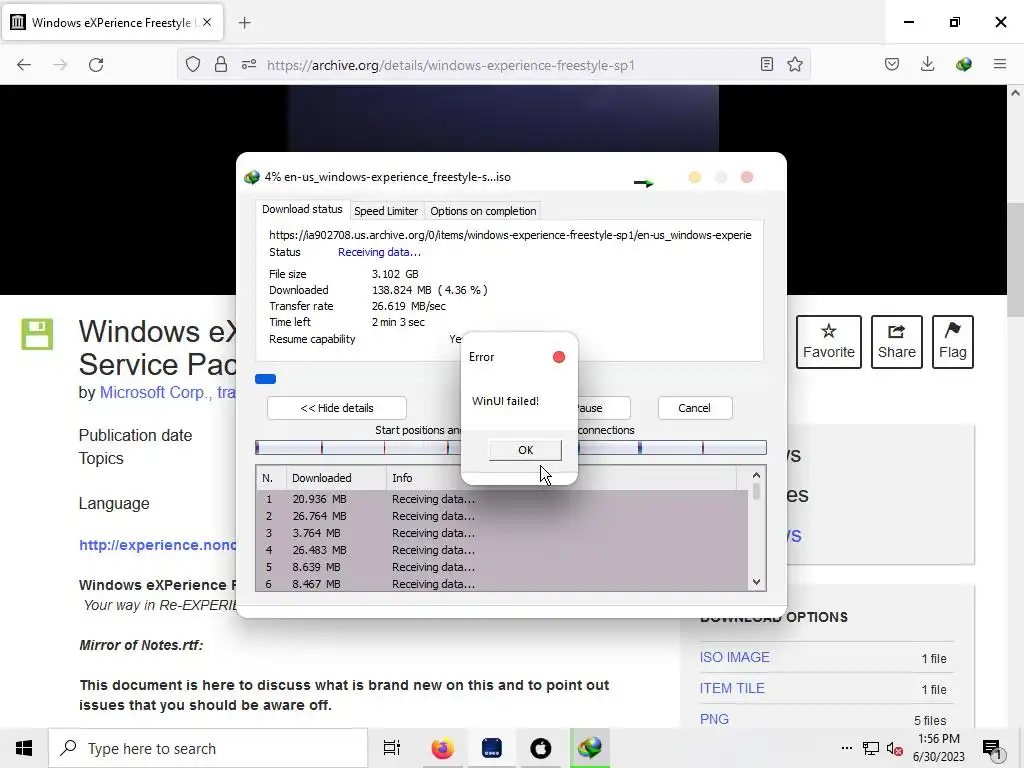Open Firefox from the taskbar

click(x=442, y=748)
